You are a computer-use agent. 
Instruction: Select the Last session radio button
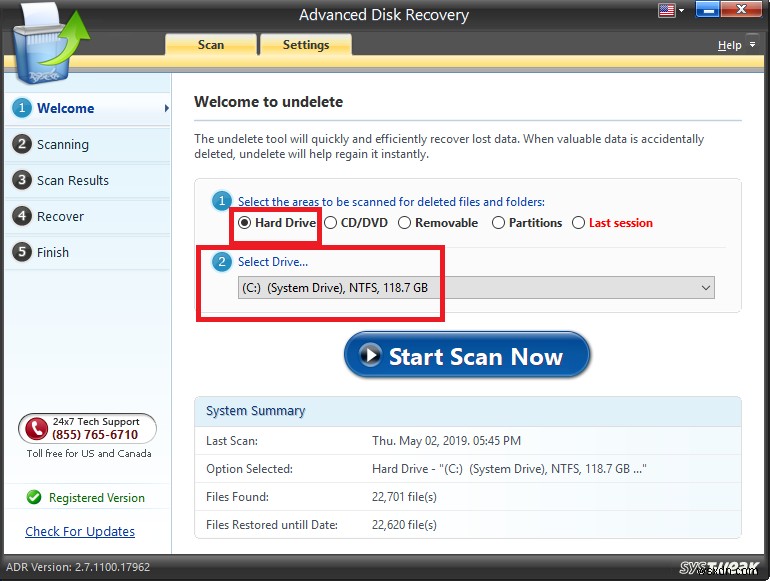578,223
